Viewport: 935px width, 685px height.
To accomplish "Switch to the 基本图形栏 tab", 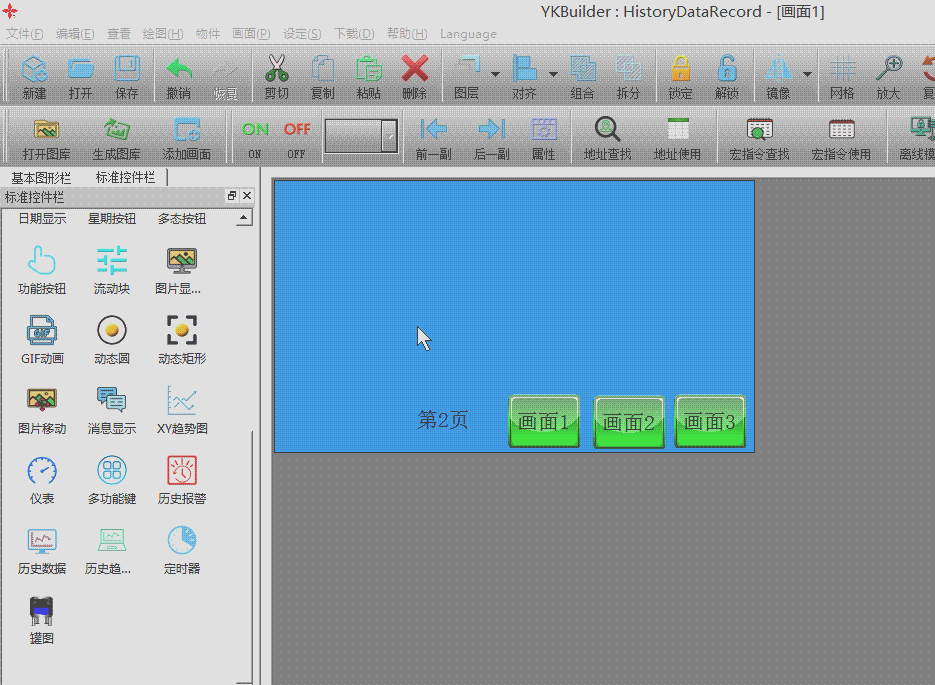I will click(x=42, y=177).
